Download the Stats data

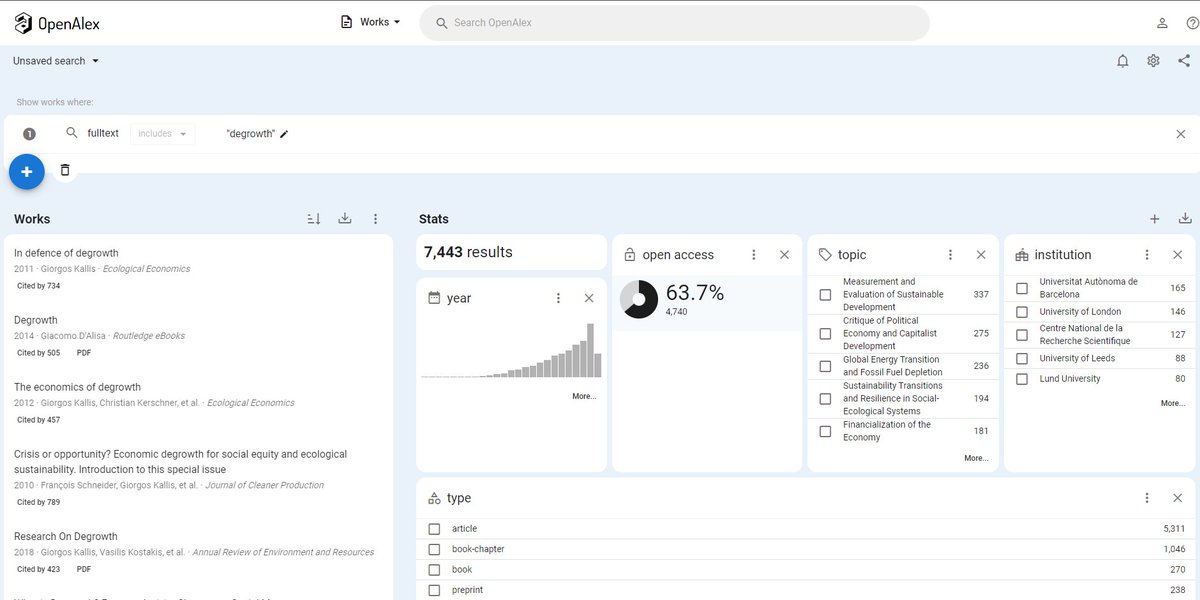point(1185,219)
